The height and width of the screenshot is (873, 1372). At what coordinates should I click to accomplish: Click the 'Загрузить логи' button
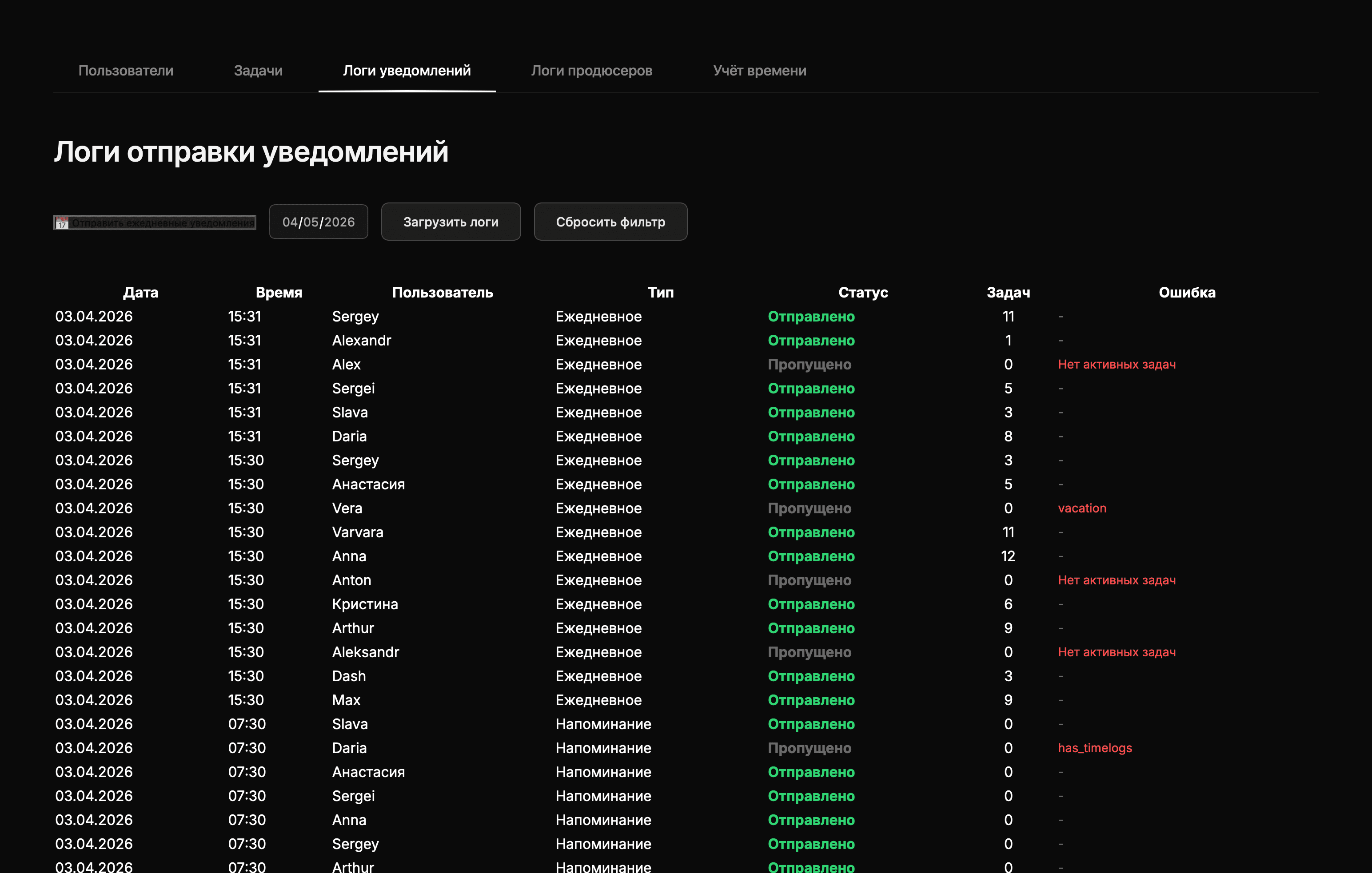(x=451, y=222)
